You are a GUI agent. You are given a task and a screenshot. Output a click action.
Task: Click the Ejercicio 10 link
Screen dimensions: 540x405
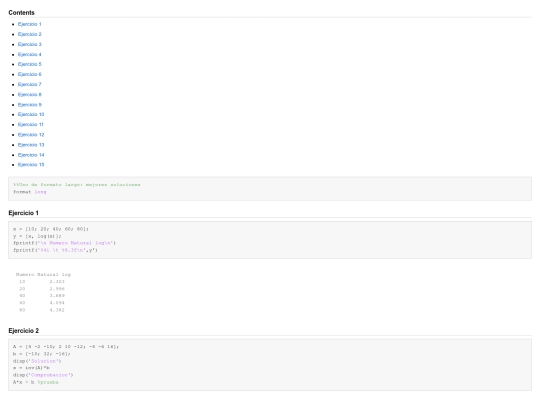pos(31,114)
